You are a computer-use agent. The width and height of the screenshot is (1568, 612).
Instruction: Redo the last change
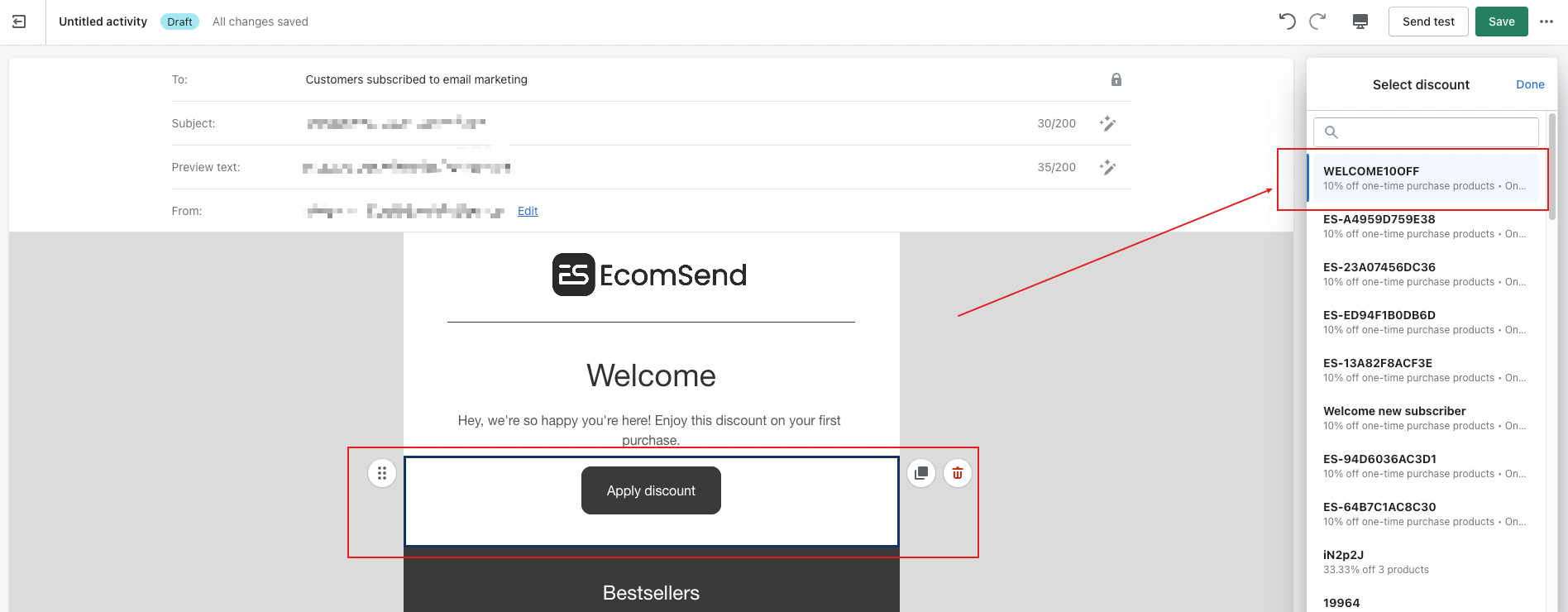coord(1317,22)
